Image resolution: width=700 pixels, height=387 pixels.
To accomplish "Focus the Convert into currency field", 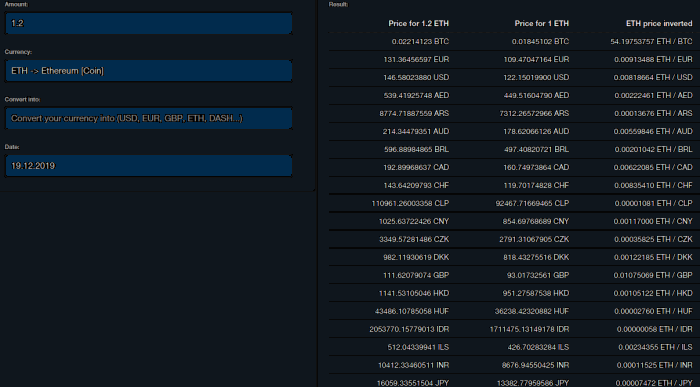I will pos(149,118).
